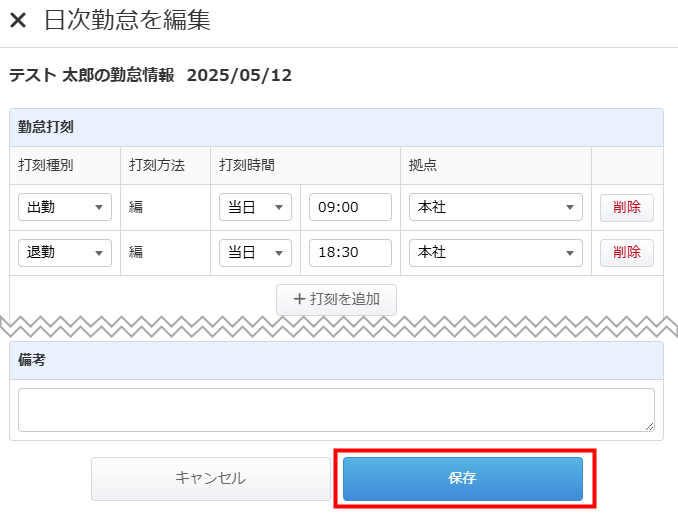Viewport: 678px width, 523px height.
Task: Open the 出勤 punch type dropdown
Action: 65,207
